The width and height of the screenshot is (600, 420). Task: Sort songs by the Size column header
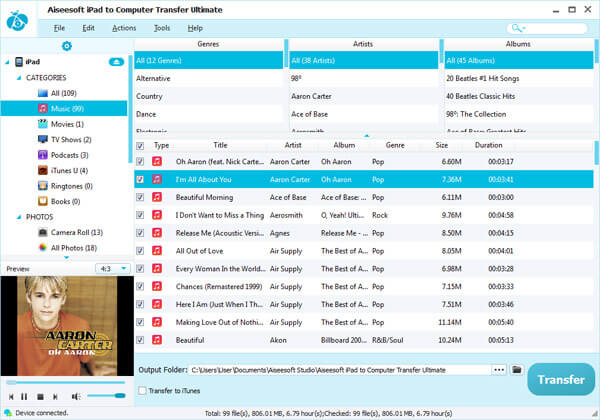[441, 145]
